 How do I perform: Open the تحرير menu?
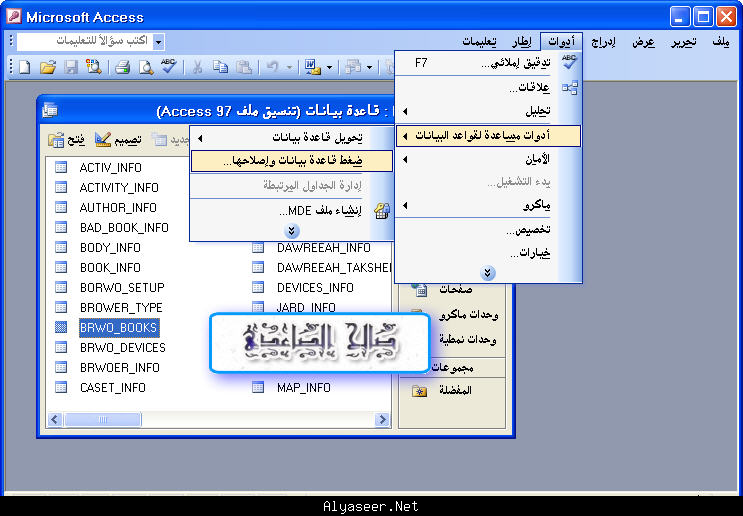[x=684, y=42]
